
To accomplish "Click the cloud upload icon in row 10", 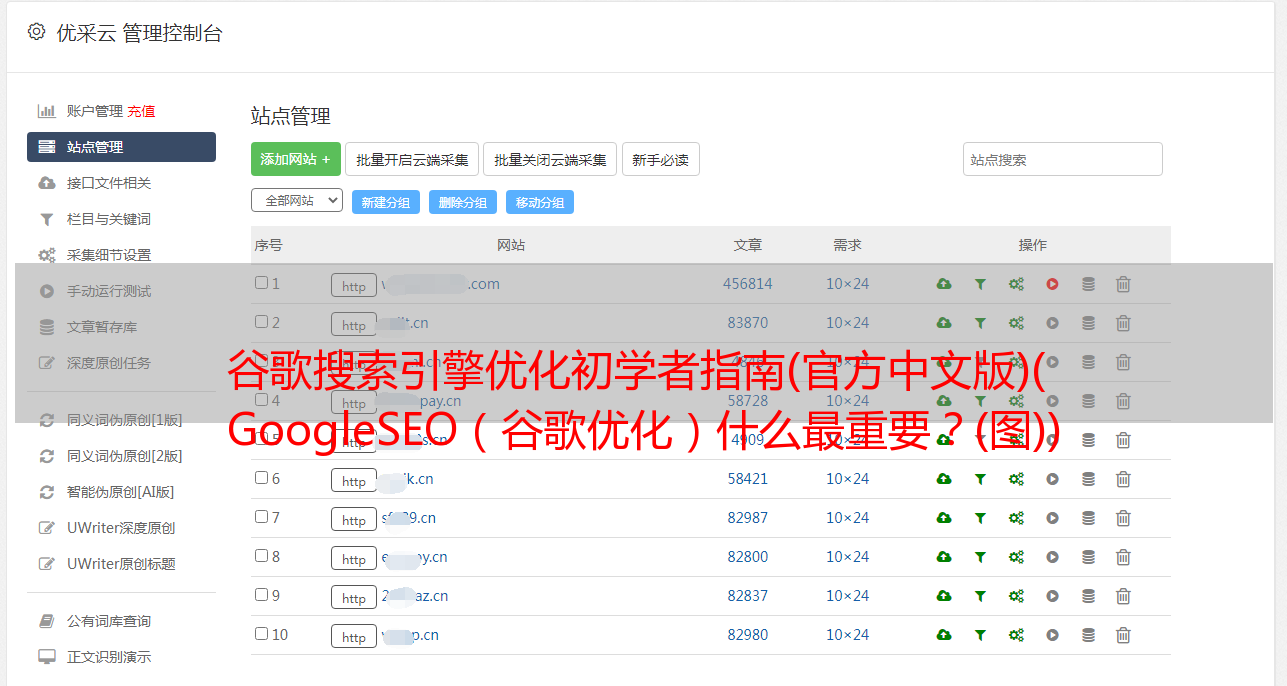I will point(944,635).
